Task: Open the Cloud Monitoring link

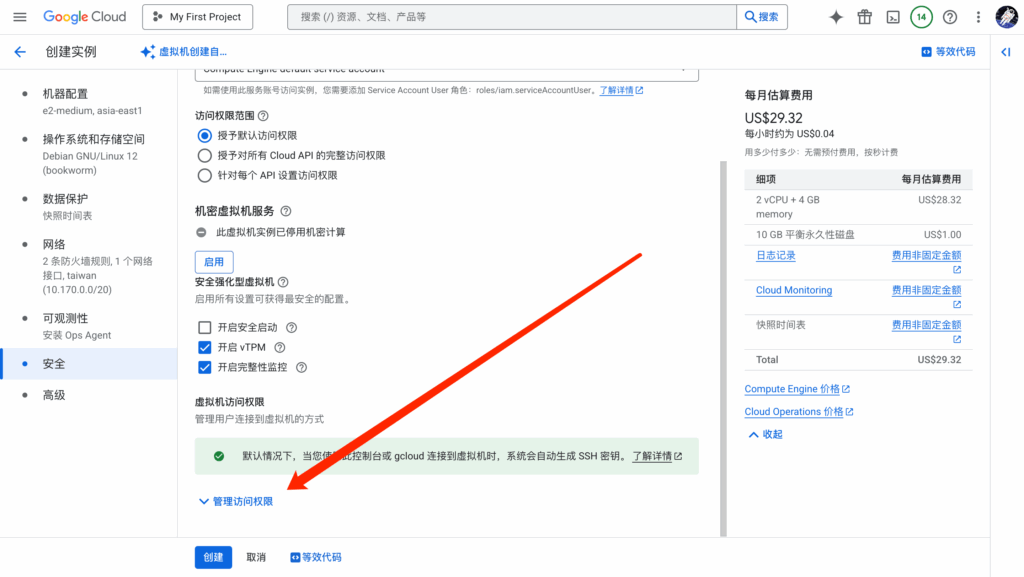Action: click(794, 290)
